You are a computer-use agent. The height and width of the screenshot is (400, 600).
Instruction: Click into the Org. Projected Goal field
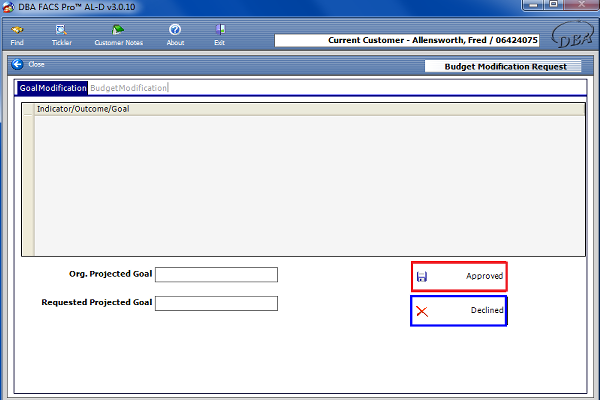[x=216, y=275]
